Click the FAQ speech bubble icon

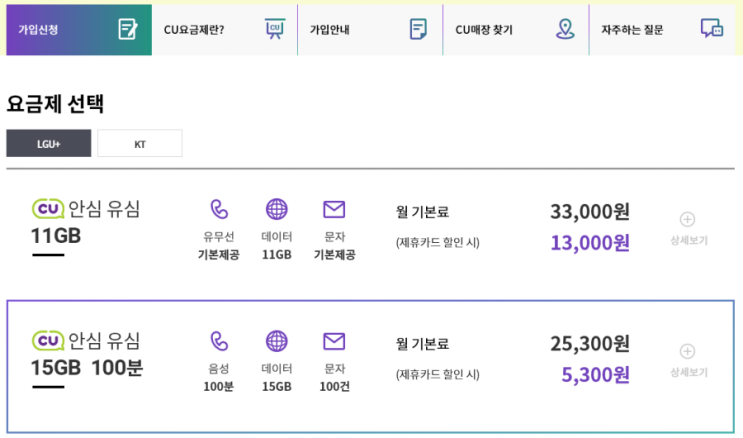pyautogui.click(x=712, y=28)
